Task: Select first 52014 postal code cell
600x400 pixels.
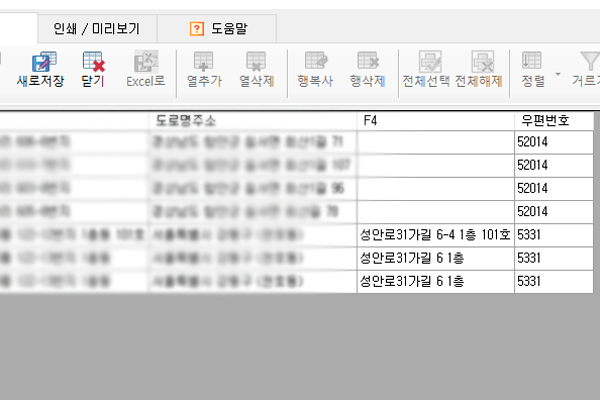Action: [554, 142]
